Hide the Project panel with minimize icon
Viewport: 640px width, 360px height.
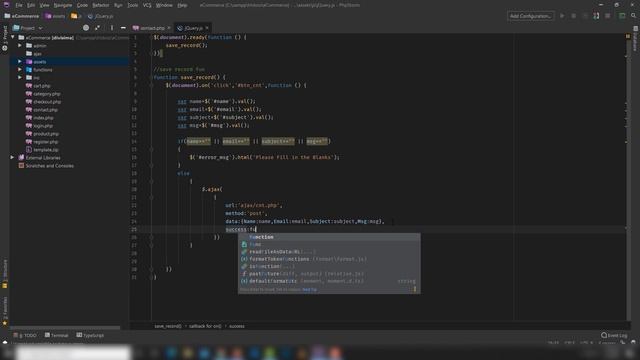123,28
